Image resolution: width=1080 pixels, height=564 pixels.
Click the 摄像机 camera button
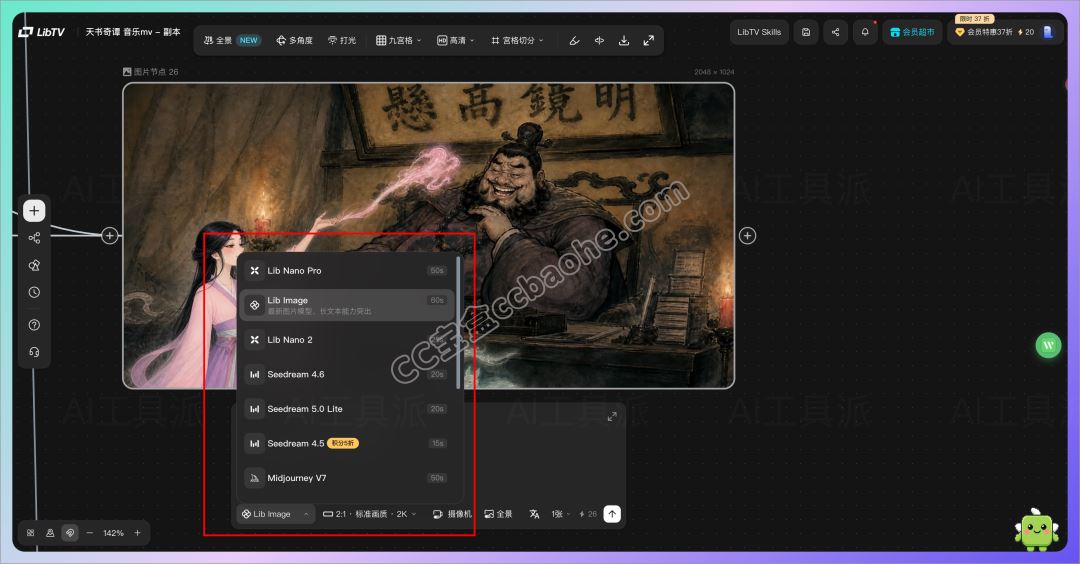click(452, 514)
